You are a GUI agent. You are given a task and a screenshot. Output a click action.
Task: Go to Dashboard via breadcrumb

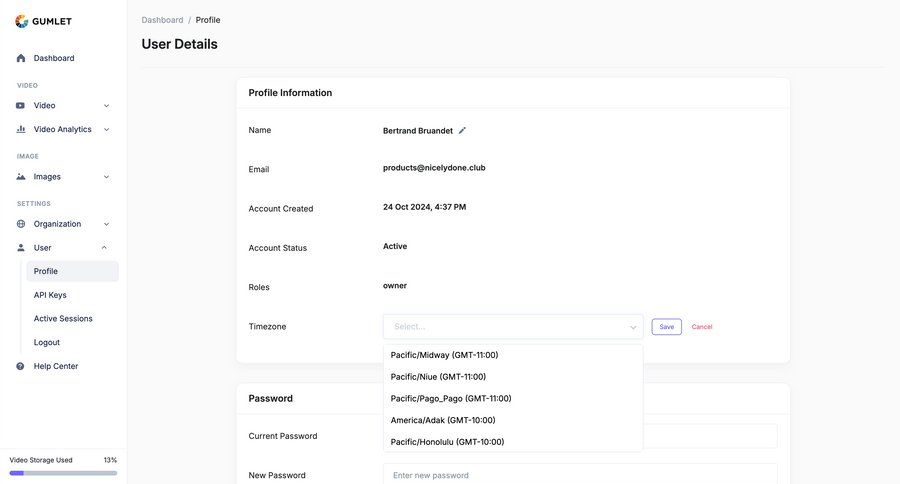[x=162, y=20]
